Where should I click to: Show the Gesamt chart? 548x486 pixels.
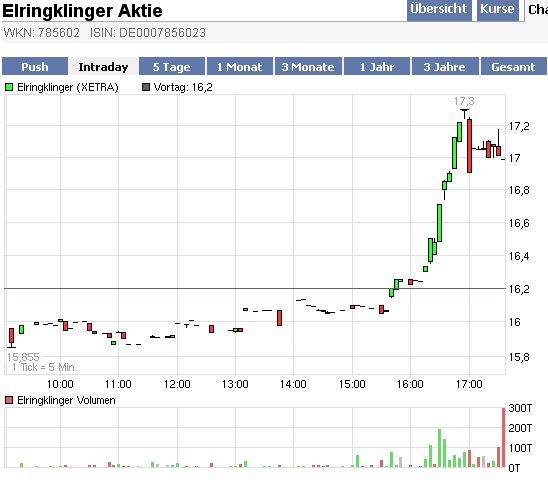tap(513, 67)
